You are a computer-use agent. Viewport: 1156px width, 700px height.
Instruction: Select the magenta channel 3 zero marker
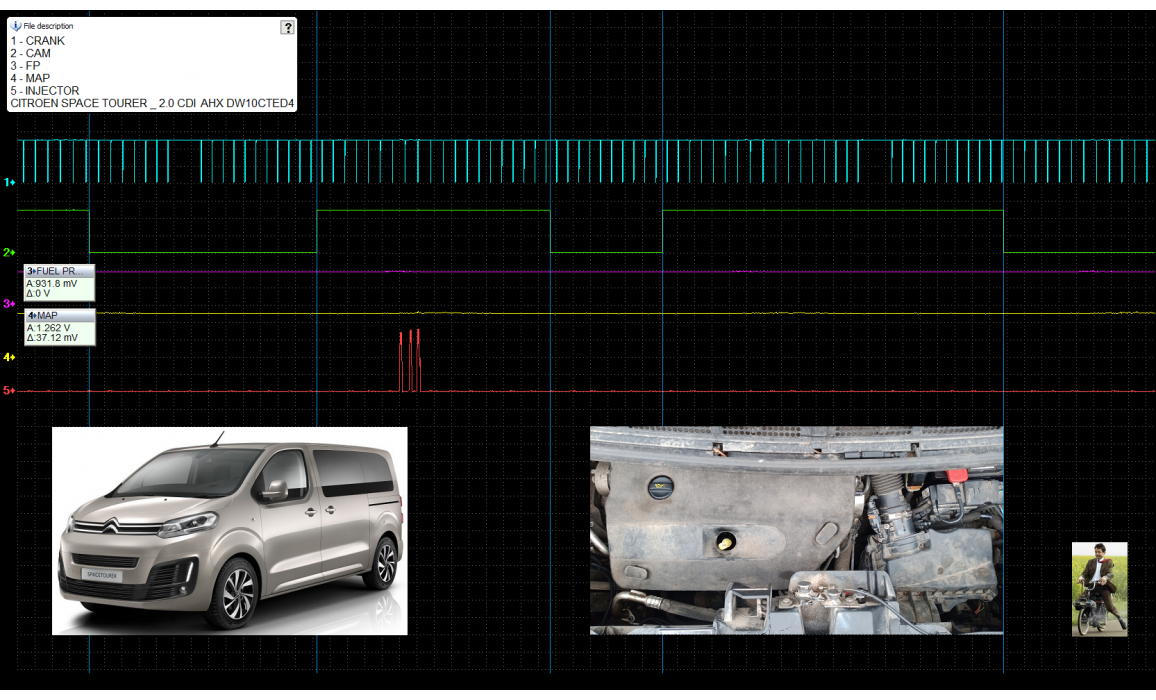point(9,303)
